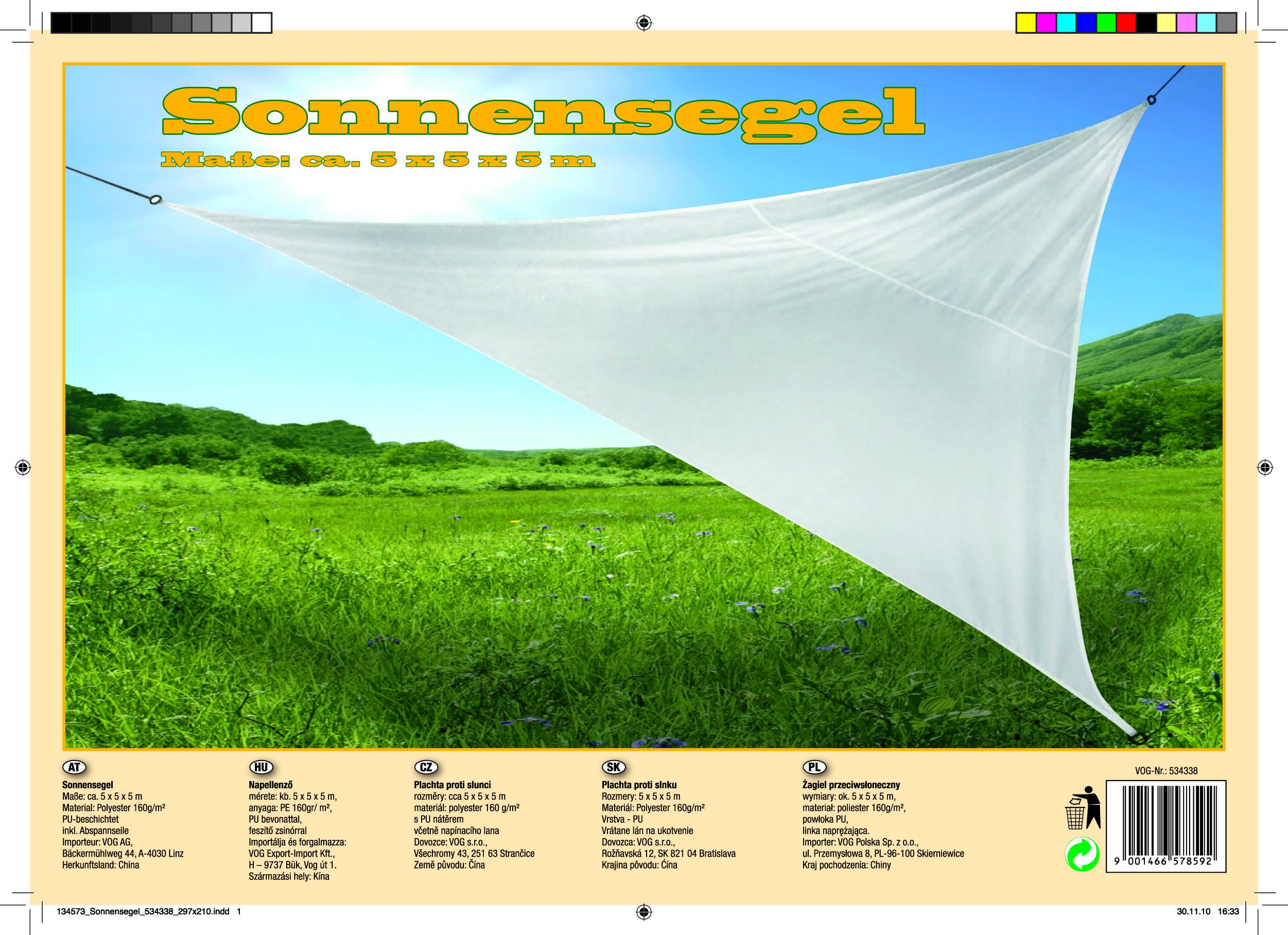1288x935 pixels.
Task: Click the 'Vrátane lán na ukotvenie' line
Action: tap(648, 831)
